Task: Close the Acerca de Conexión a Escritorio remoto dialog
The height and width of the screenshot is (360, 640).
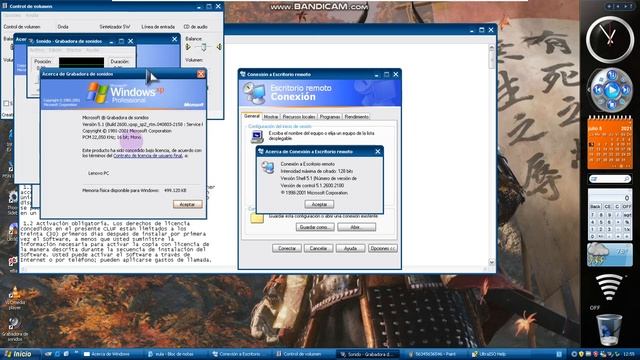Action: pyautogui.click(x=378, y=151)
